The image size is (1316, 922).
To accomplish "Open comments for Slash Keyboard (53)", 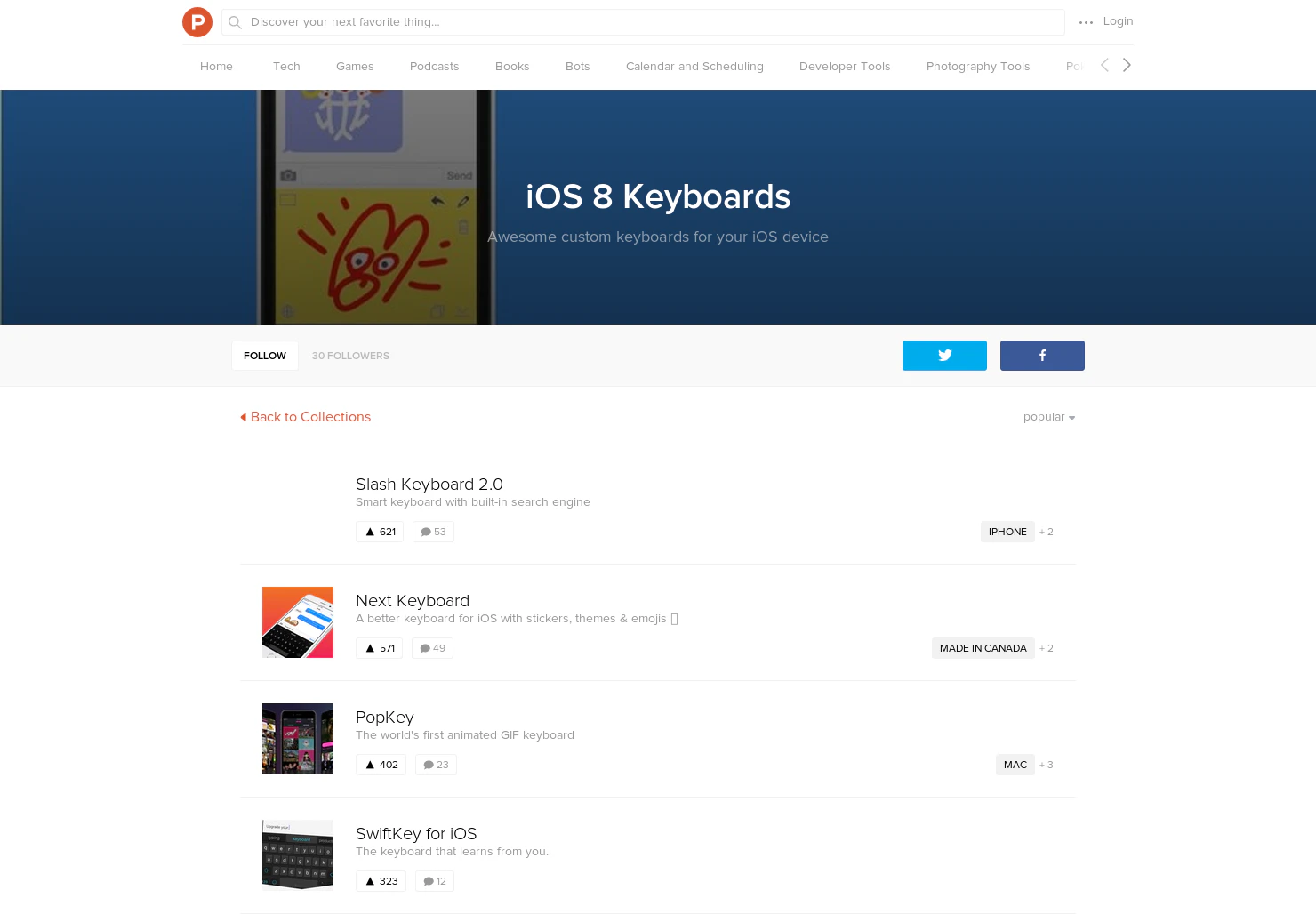I will point(433,532).
